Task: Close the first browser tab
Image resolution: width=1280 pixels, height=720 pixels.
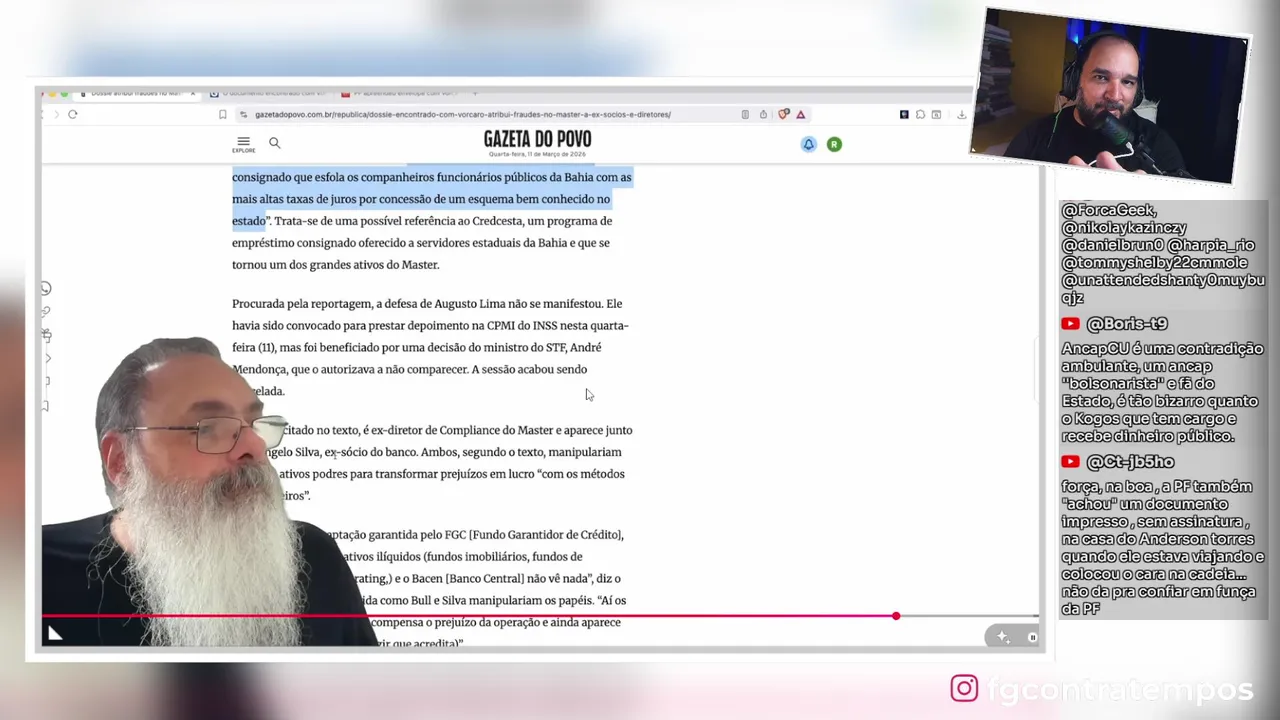Action: coord(192,94)
